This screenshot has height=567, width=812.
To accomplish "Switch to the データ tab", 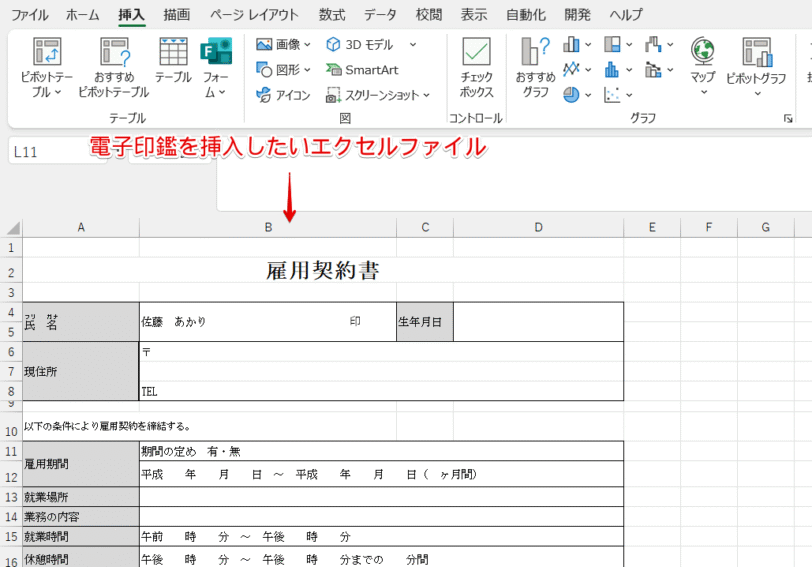I will [380, 14].
